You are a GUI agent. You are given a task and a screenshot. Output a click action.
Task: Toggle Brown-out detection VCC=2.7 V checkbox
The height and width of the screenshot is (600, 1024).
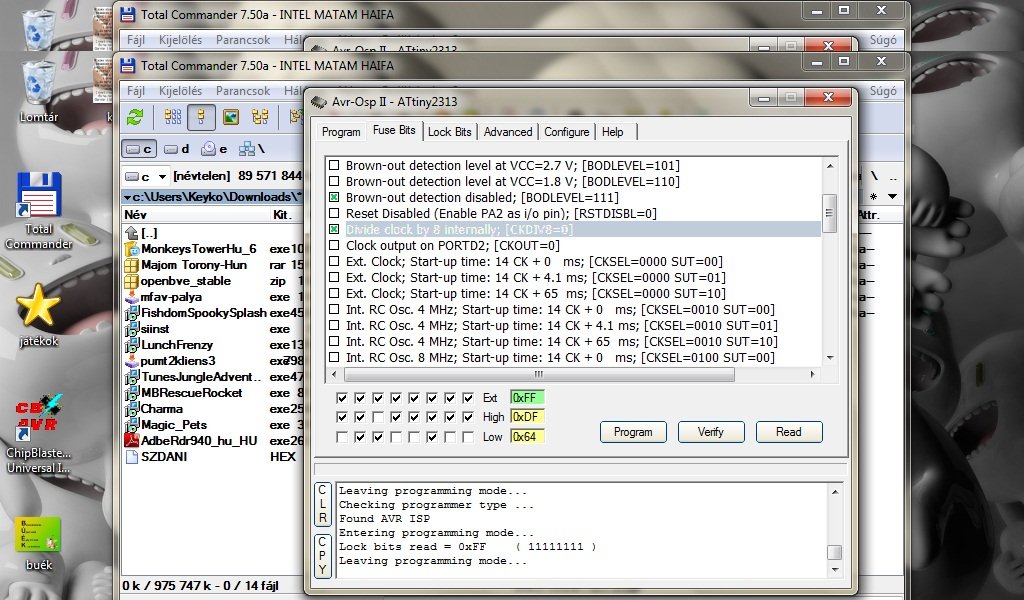(x=334, y=165)
